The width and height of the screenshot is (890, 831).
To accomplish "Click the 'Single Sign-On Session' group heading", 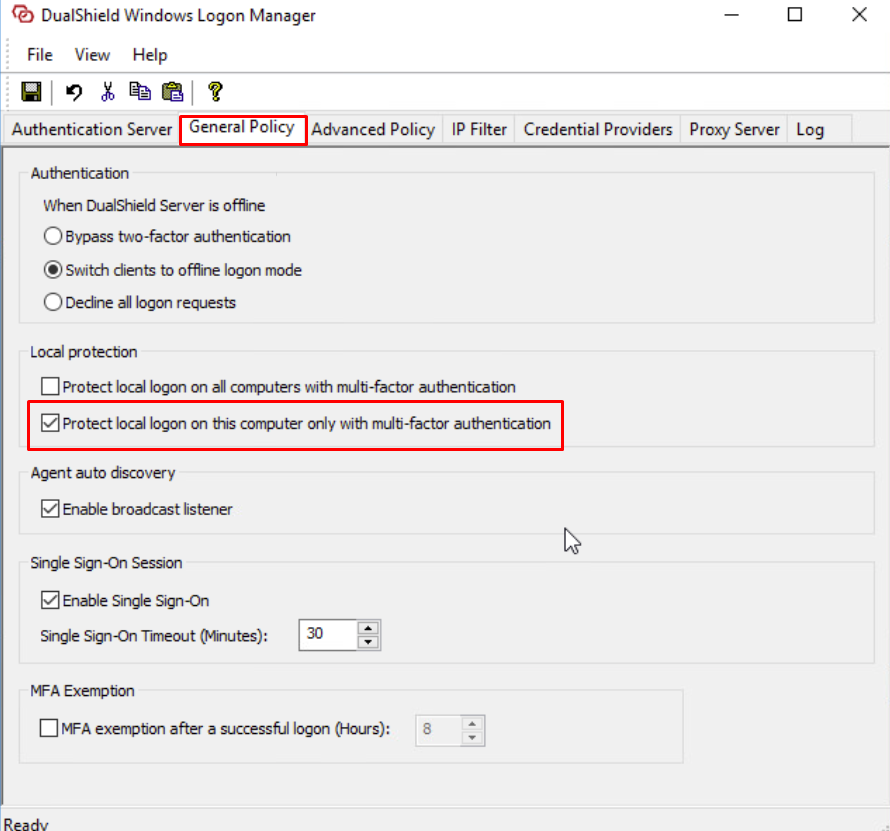I will point(106,563).
